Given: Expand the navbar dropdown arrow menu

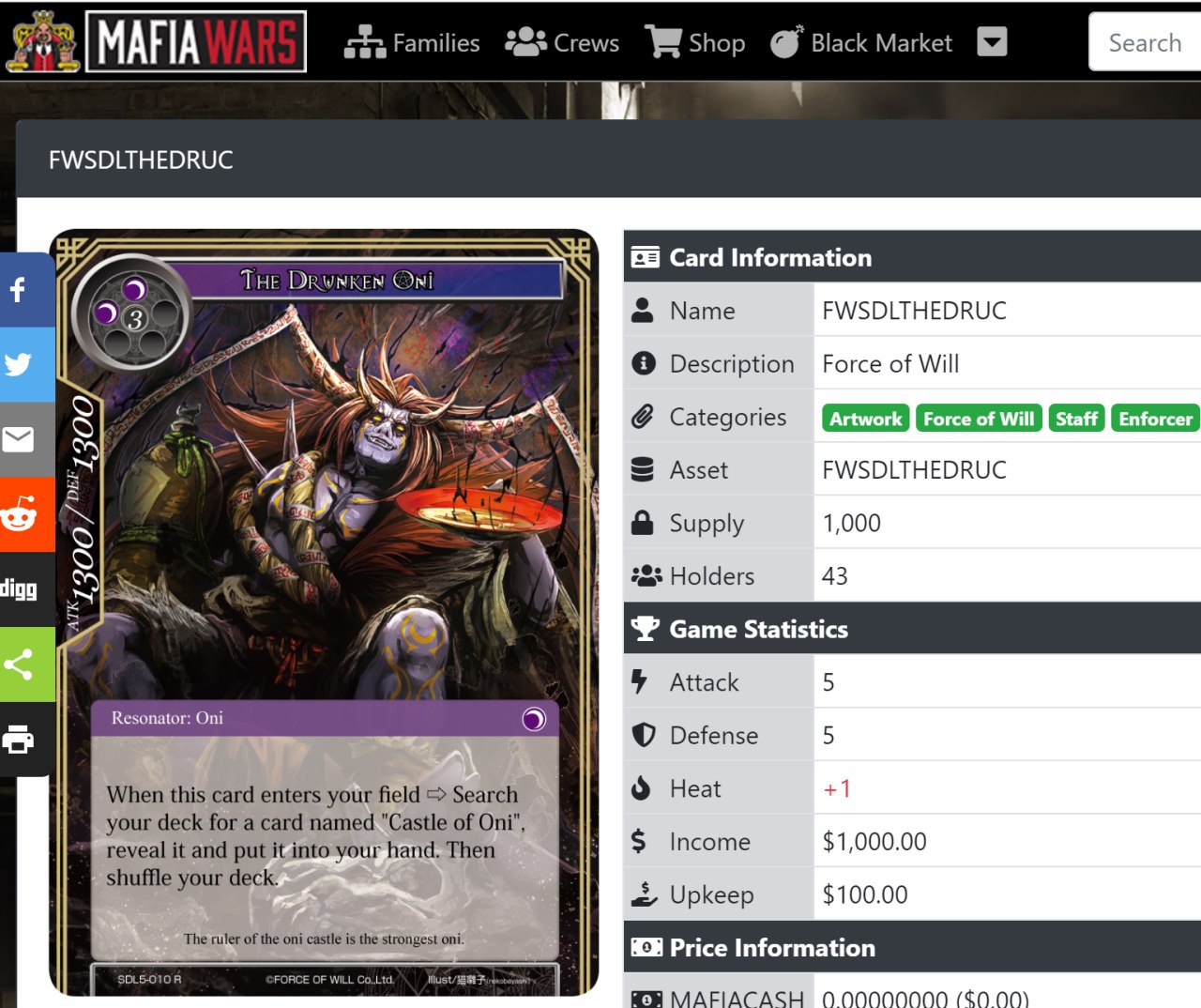Looking at the screenshot, I should click(992, 42).
